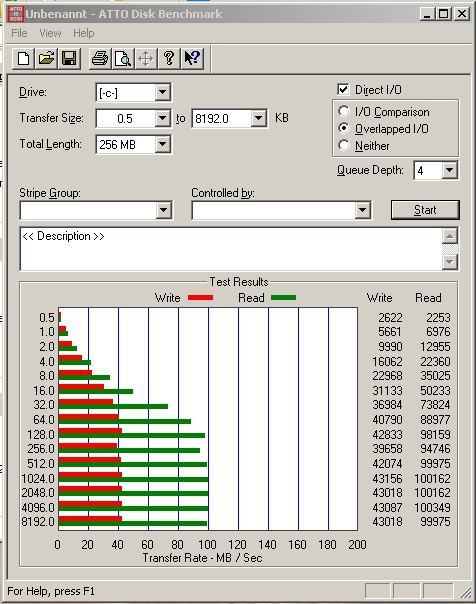This screenshot has width=476, height=604.
Task: Open the Queue Depth dropdown
Action: pos(449,170)
